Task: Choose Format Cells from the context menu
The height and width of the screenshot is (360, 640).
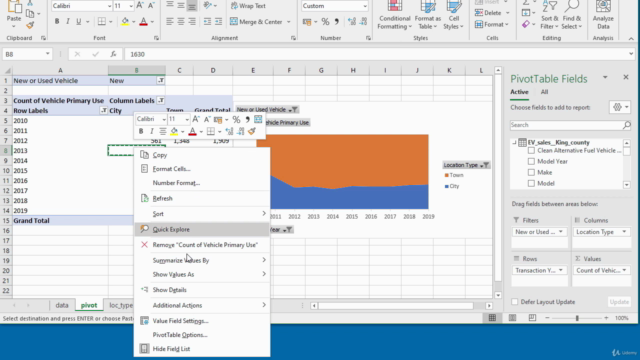Action: (202, 169)
